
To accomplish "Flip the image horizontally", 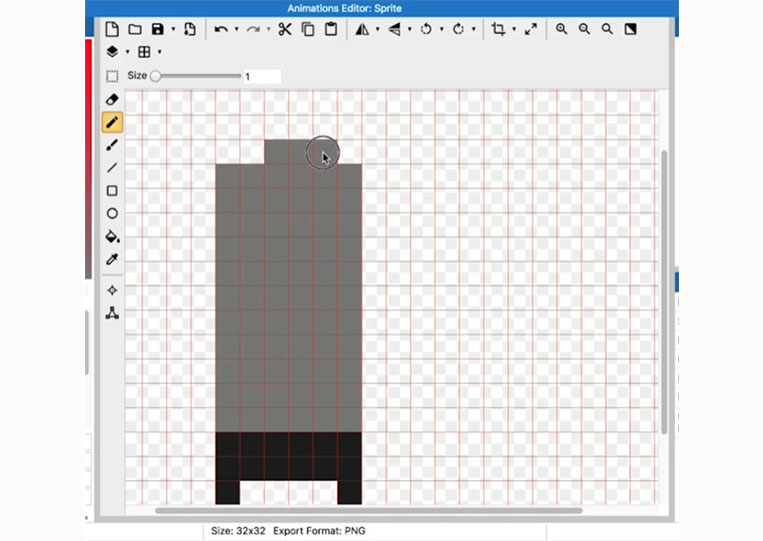I will pos(362,29).
